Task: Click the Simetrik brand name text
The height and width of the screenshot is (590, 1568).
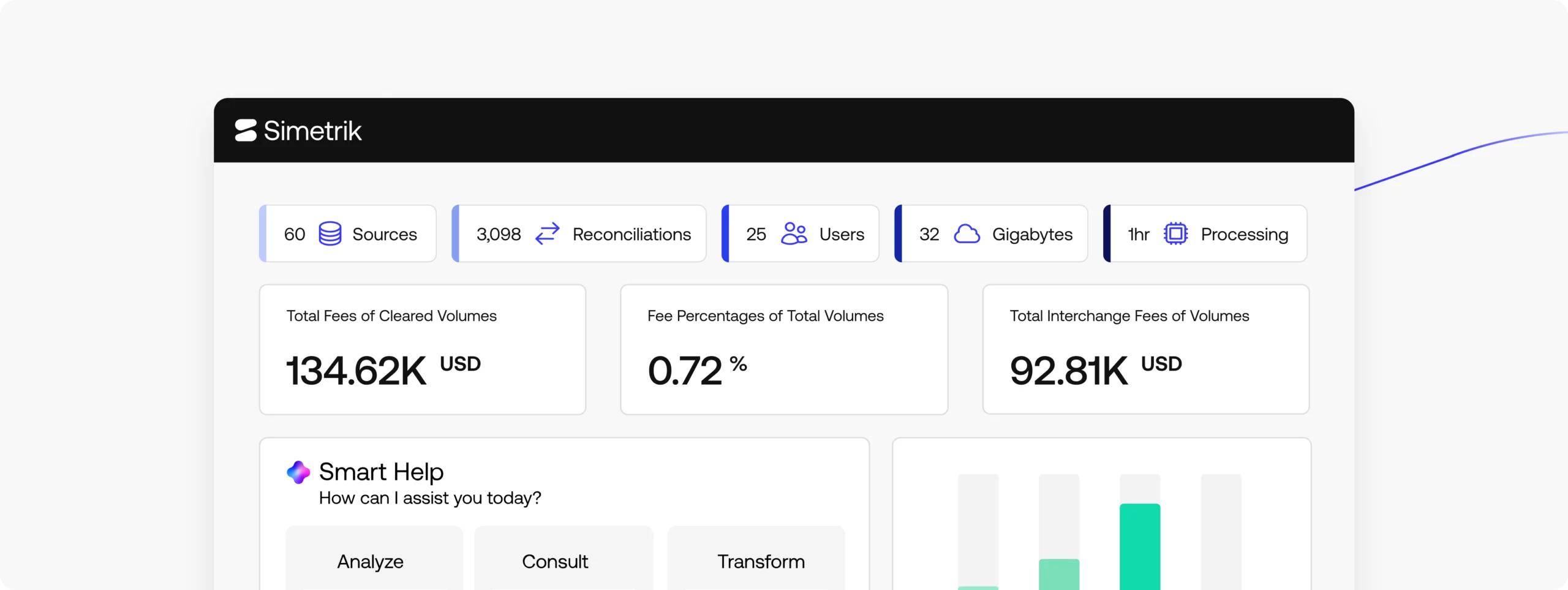Action: point(312,130)
